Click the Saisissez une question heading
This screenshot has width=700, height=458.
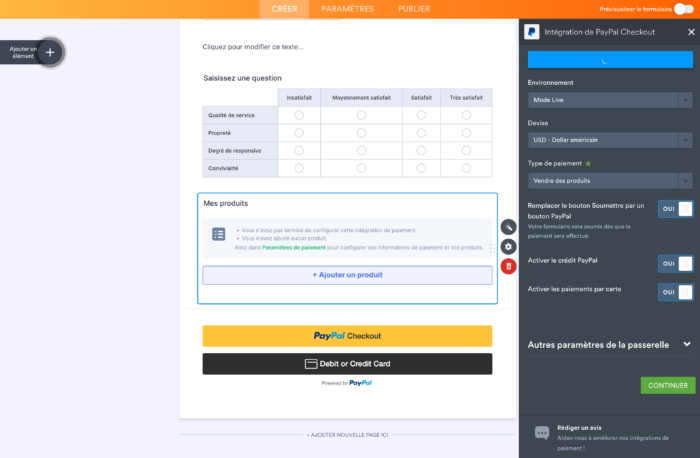242,78
